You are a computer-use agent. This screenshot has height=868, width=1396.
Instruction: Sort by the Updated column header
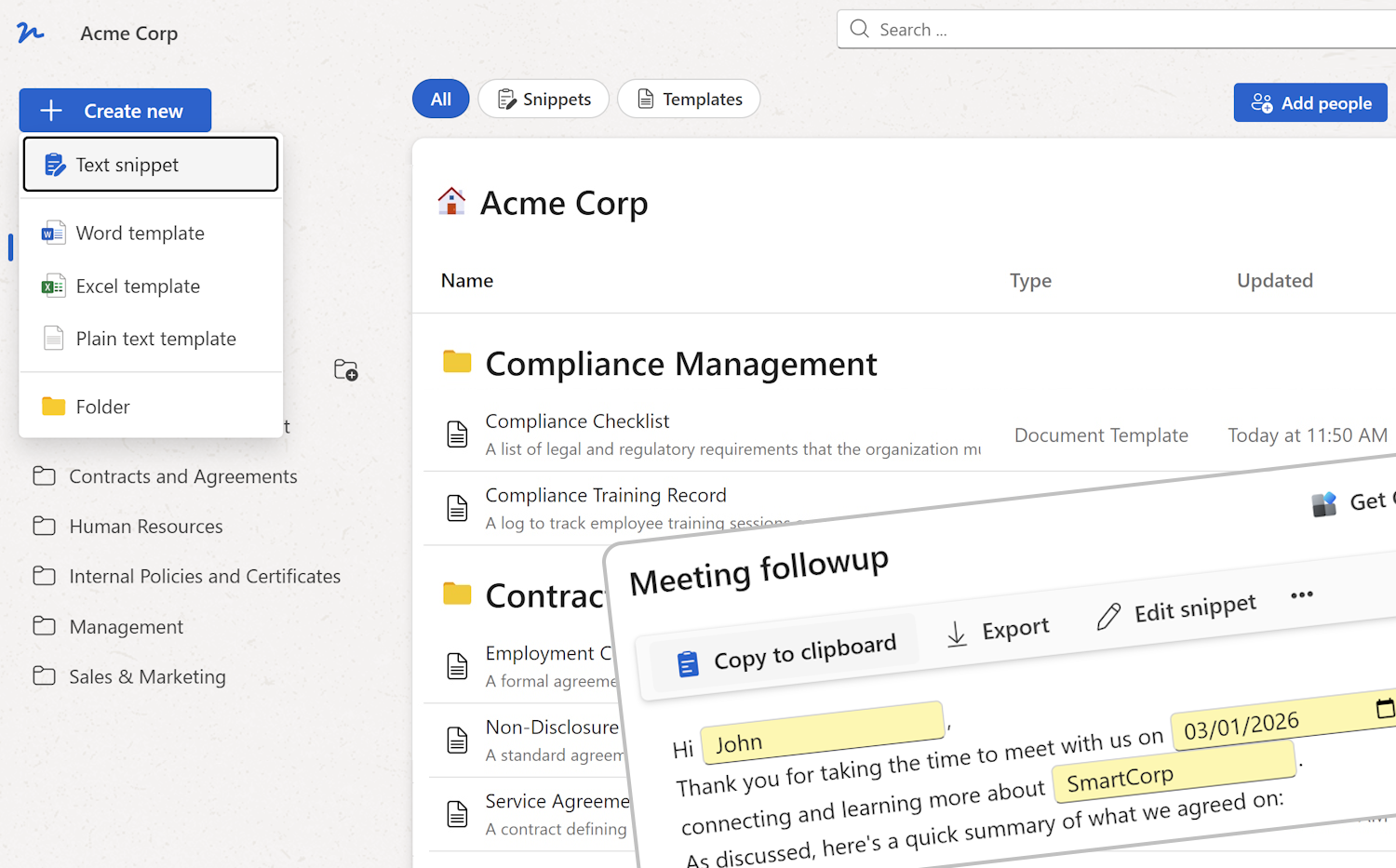click(x=1274, y=281)
